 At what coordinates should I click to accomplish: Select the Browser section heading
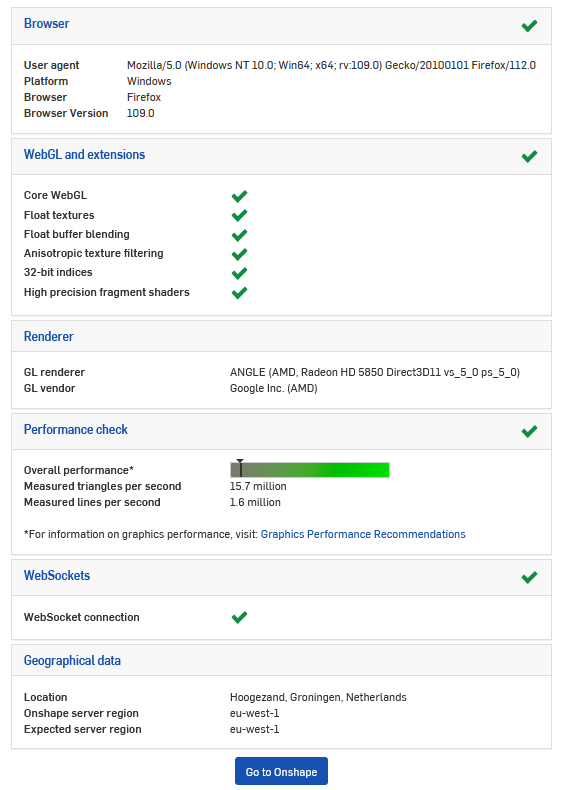click(46, 24)
